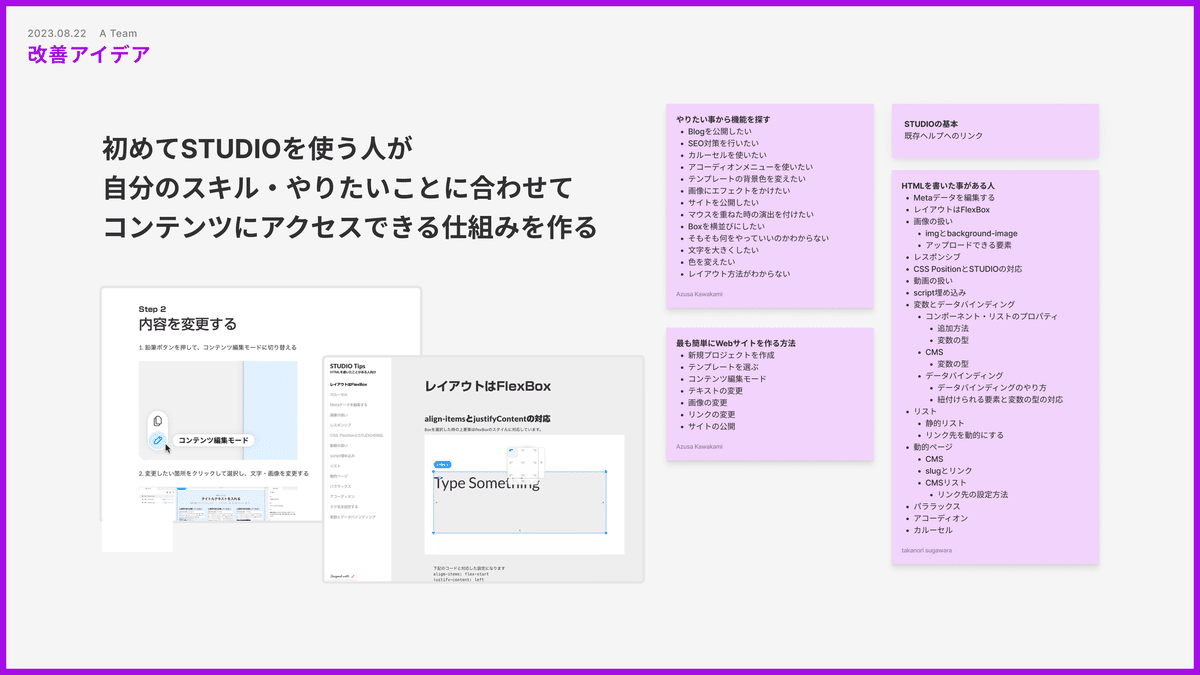Click the date 2023.08.22
This screenshot has width=1200, height=675.
coord(59,33)
